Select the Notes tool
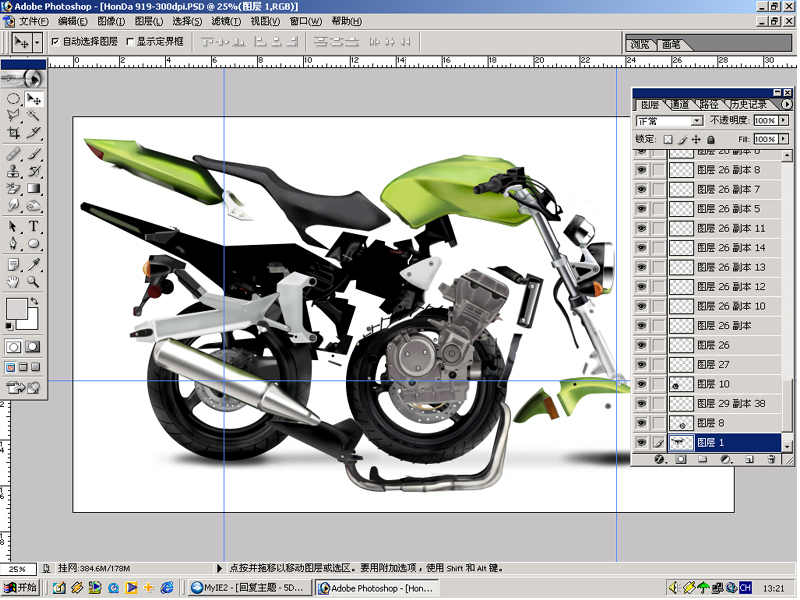 (x=13, y=264)
